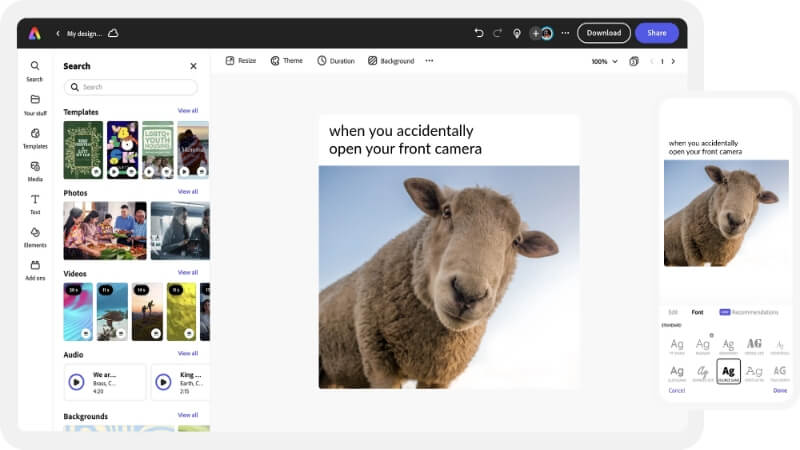Select the woman with tablet photo
Image resolution: width=800 pixels, height=450 pixels.
(x=180, y=231)
